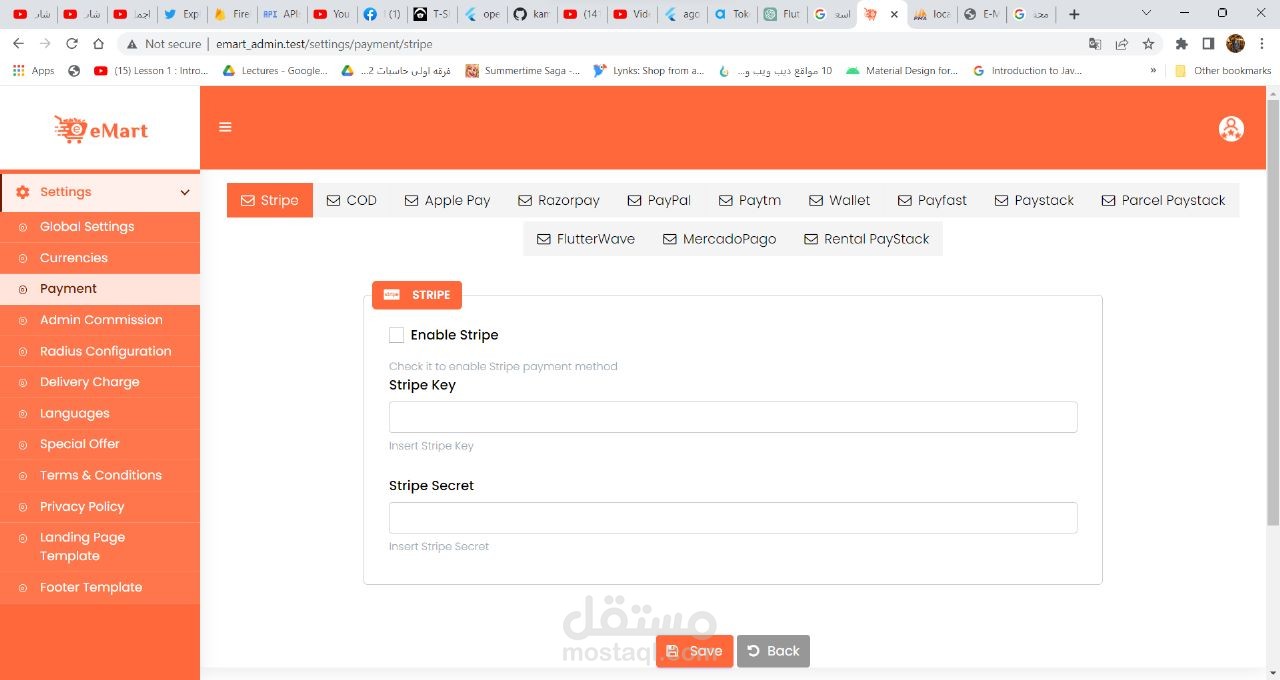Expand the hidden bookmarks overflow chevron
The width and height of the screenshot is (1280, 680).
click(x=1153, y=71)
